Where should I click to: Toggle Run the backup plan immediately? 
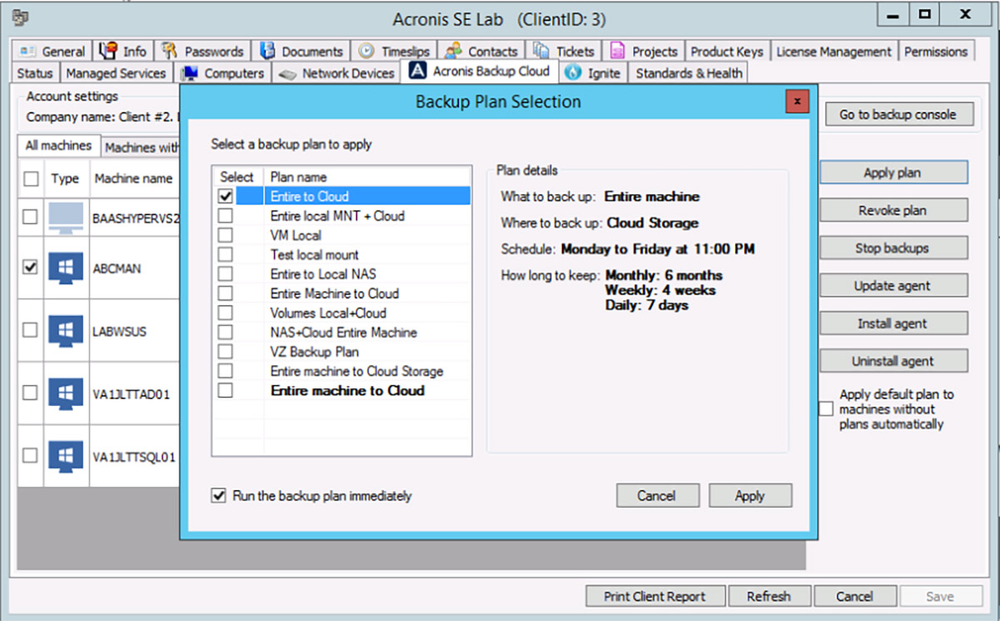(219, 495)
